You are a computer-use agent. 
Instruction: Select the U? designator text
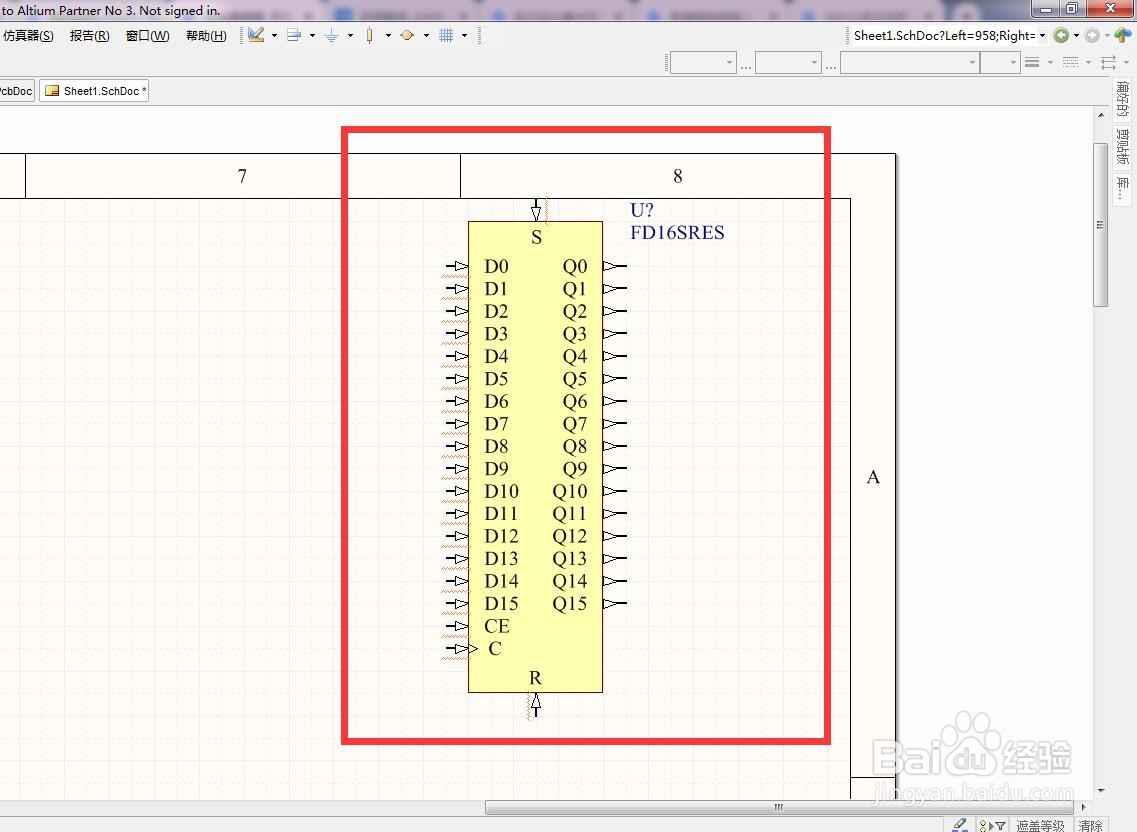coord(642,210)
